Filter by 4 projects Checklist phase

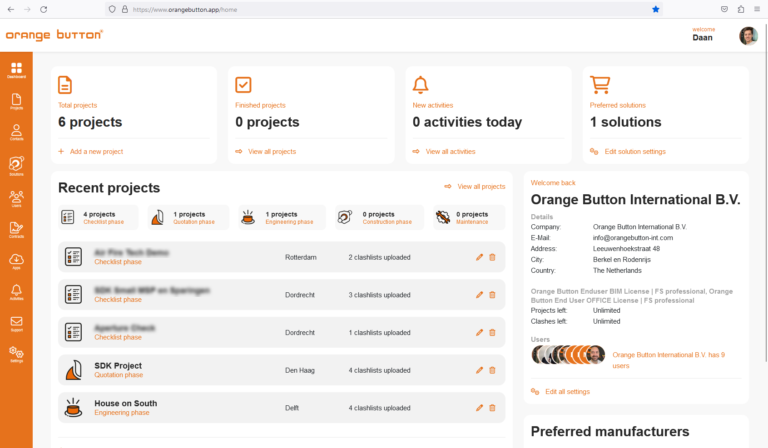coord(98,217)
